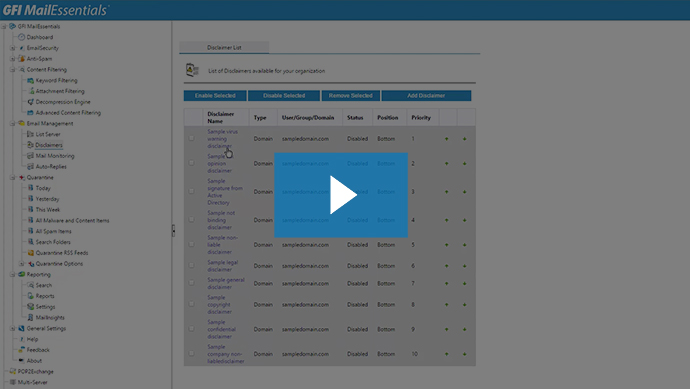Click the Search Folders icon
The image size is (690, 389).
coord(30,242)
